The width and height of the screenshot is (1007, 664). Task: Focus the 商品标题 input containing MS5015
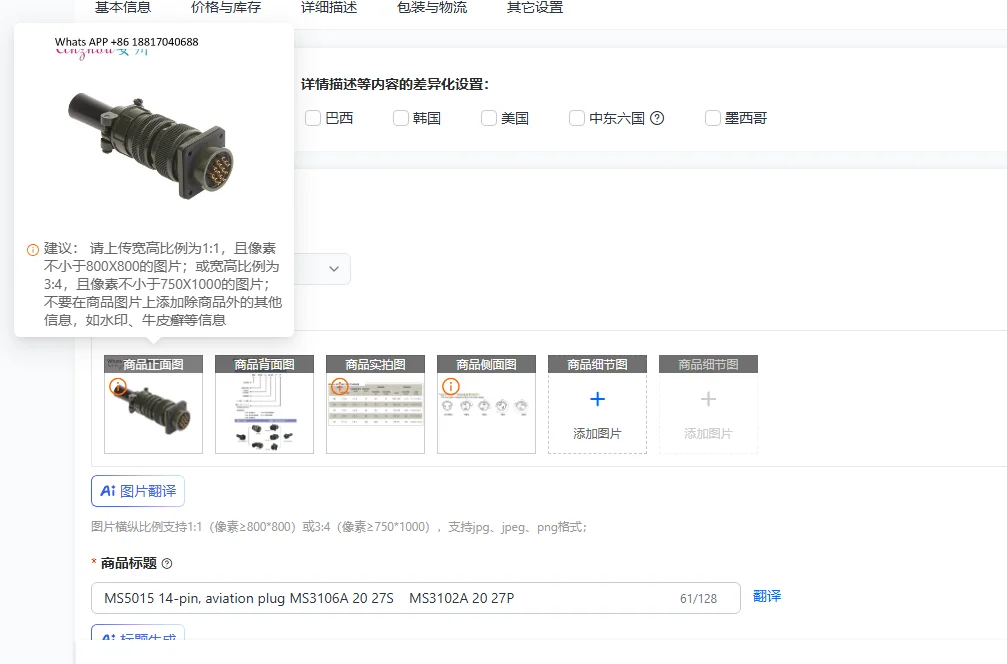click(x=416, y=598)
